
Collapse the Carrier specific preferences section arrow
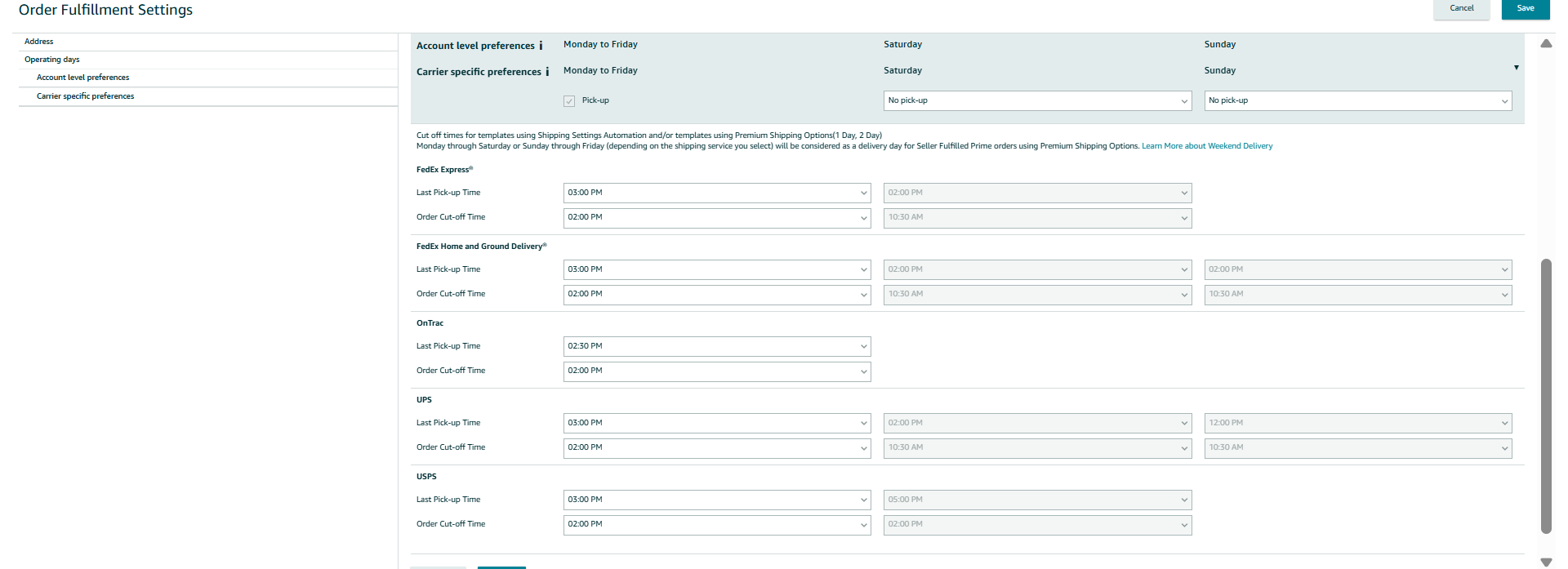tap(1516, 68)
